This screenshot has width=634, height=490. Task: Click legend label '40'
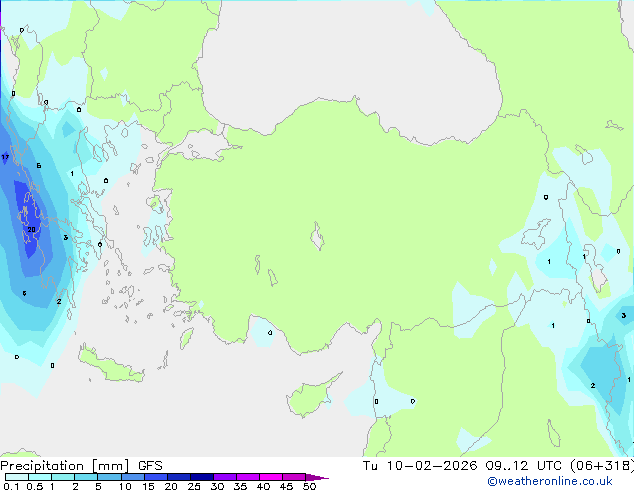coord(263,486)
